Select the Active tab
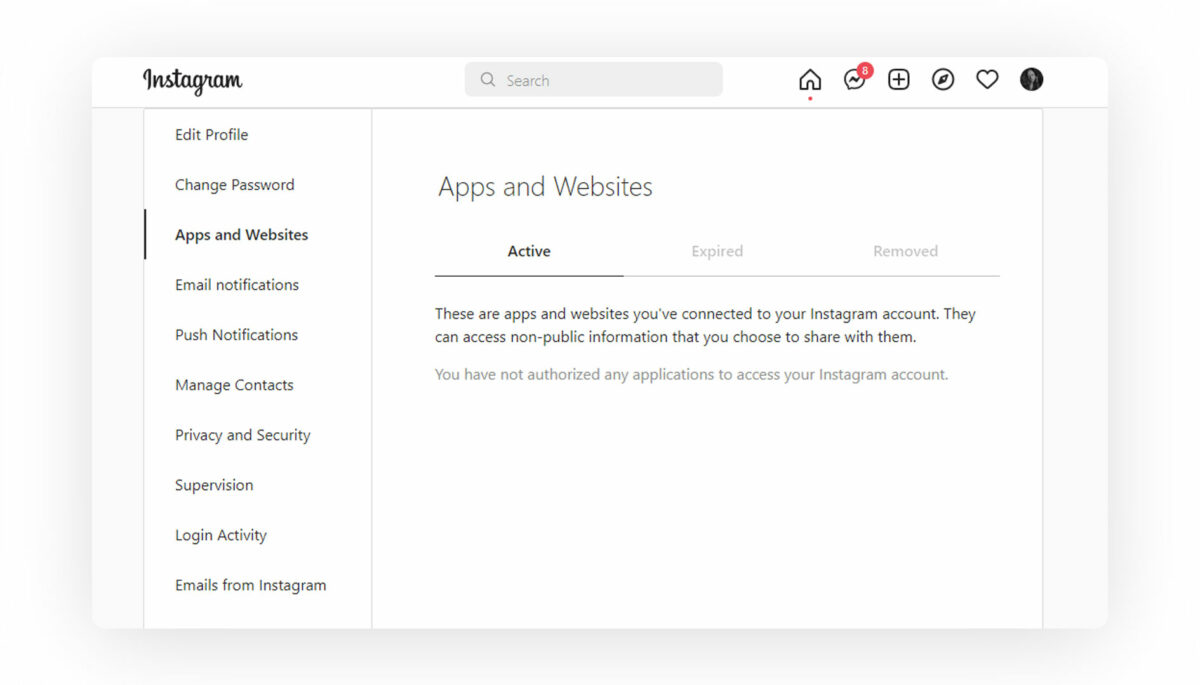The image size is (1200, 685). click(x=528, y=251)
